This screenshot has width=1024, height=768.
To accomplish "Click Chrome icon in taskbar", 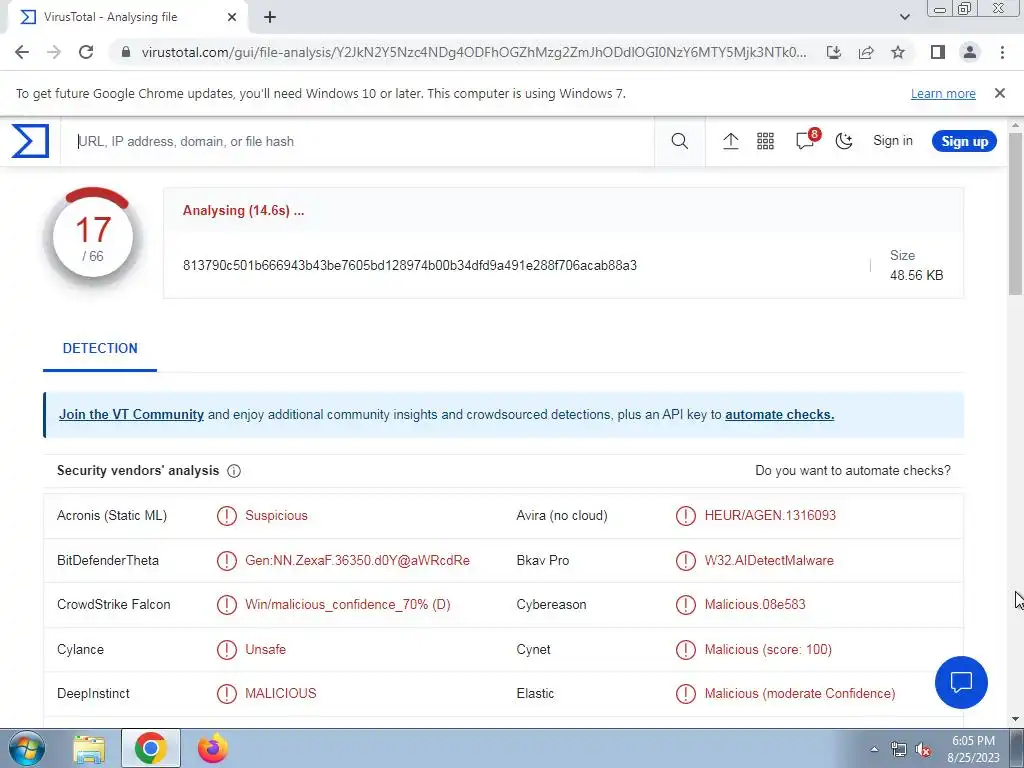I will 150,748.
